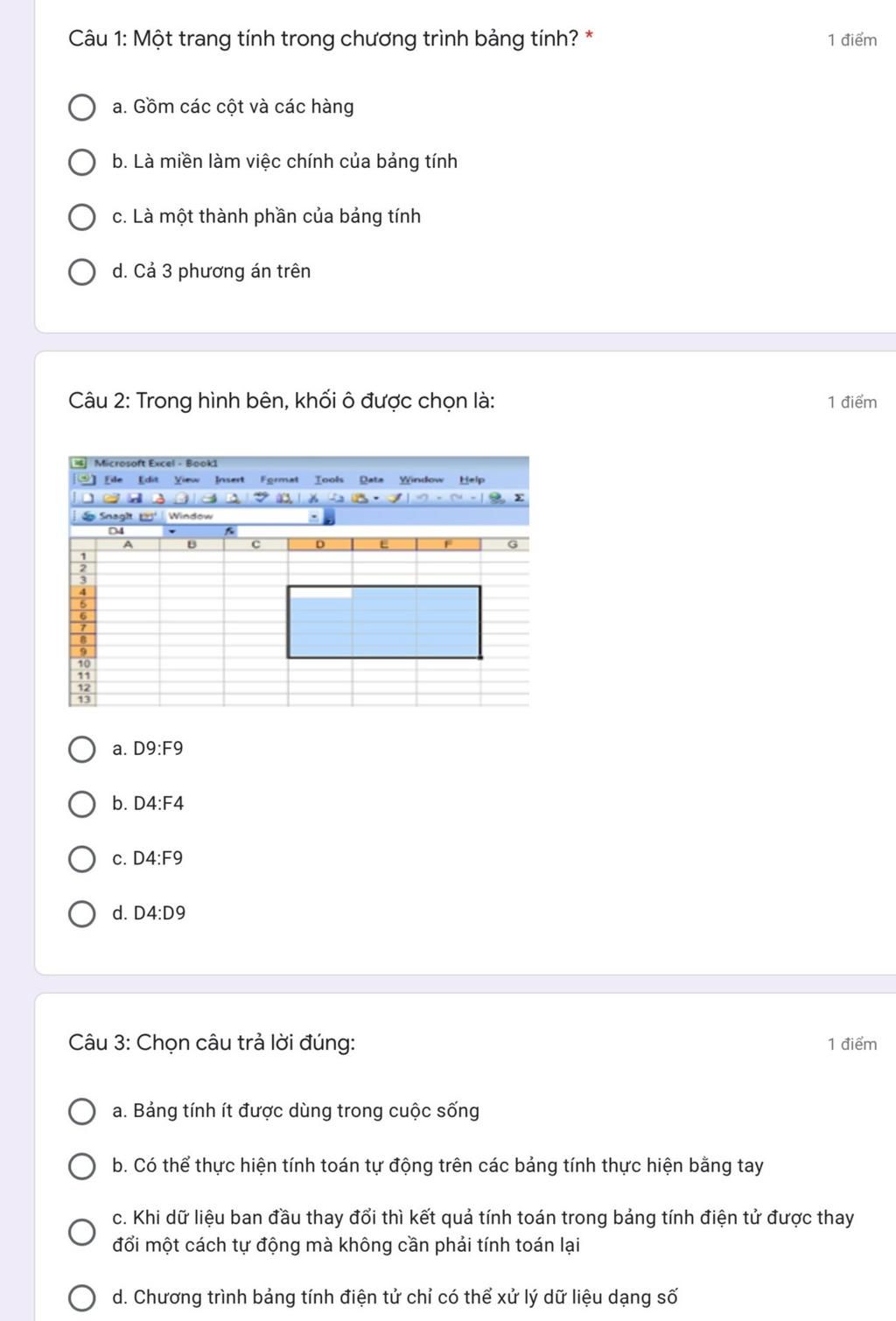The width and height of the screenshot is (896, 1321).
Task: Select answer 'a. Gồm các cột và các hàng'
Action: pos(82,108)
